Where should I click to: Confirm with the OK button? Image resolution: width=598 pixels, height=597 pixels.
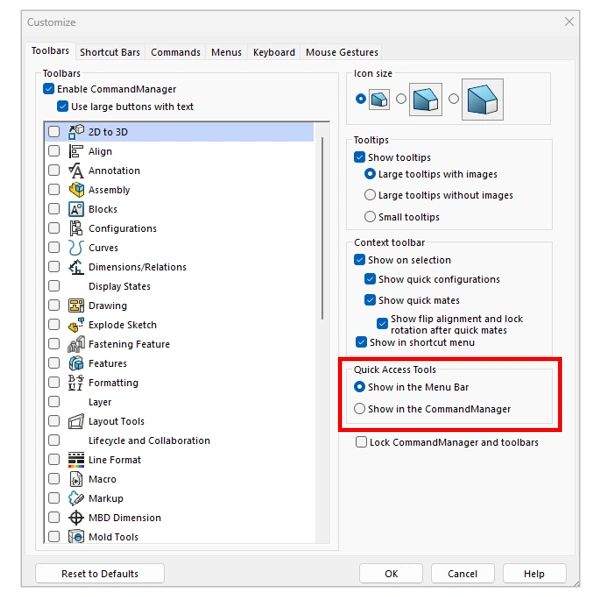[x=391, y=573]
